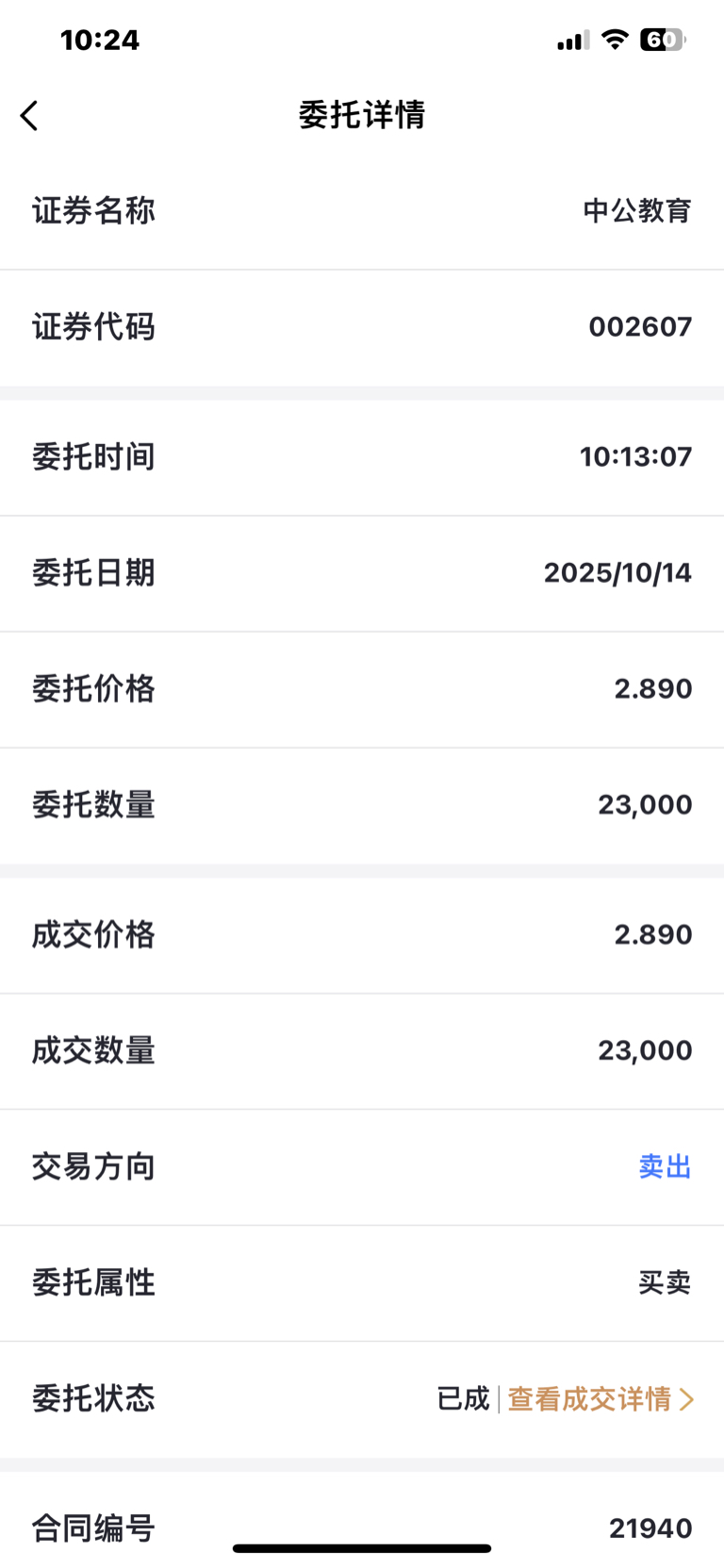Tap the 成交价格 value 2.890
The width and height of the screenshot is (724, 1568).
652,935
